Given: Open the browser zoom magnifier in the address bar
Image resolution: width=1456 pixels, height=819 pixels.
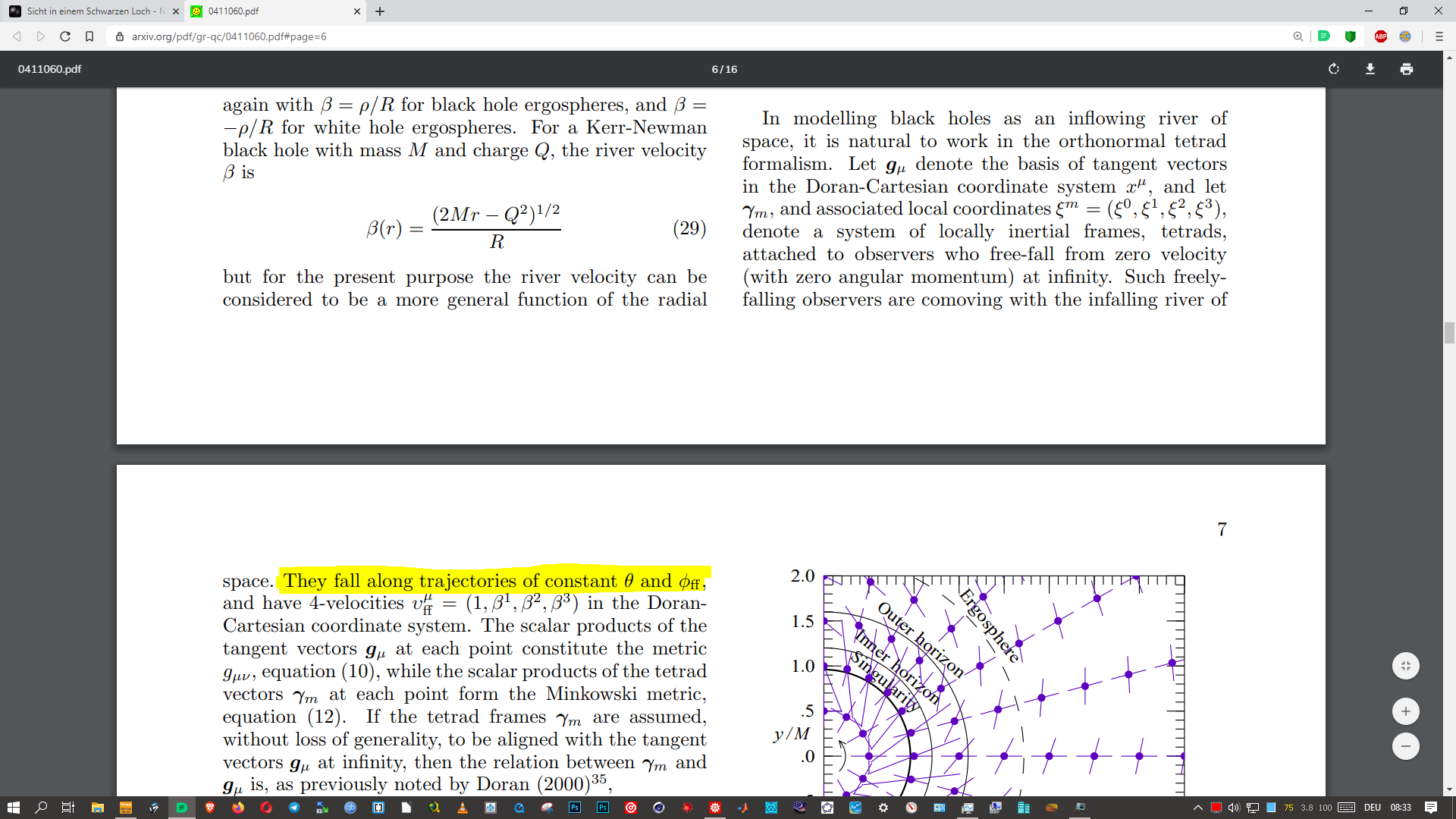Looking at the screenshot, I should [1298, 36].
